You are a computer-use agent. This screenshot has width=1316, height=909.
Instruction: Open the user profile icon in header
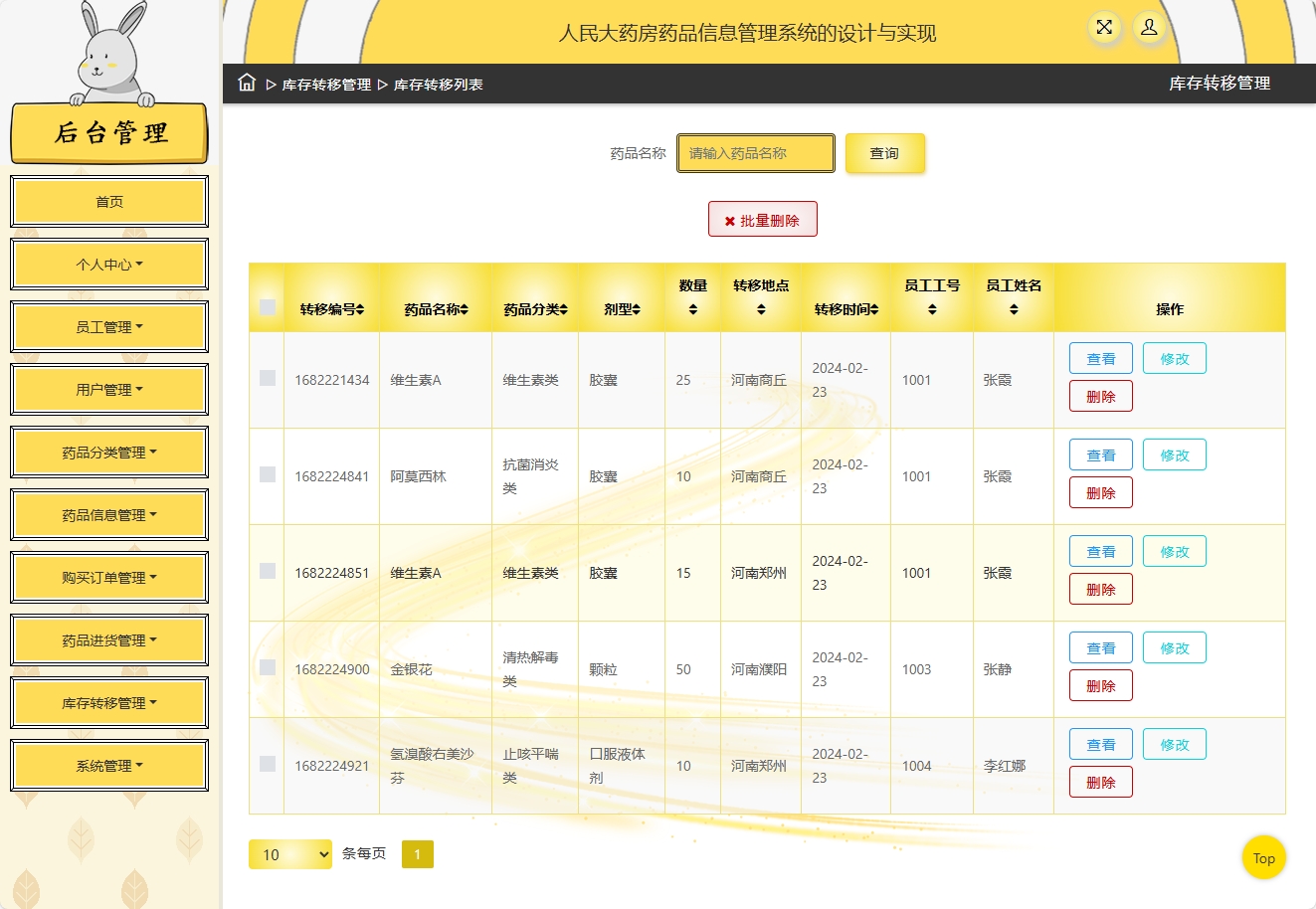1149,28
